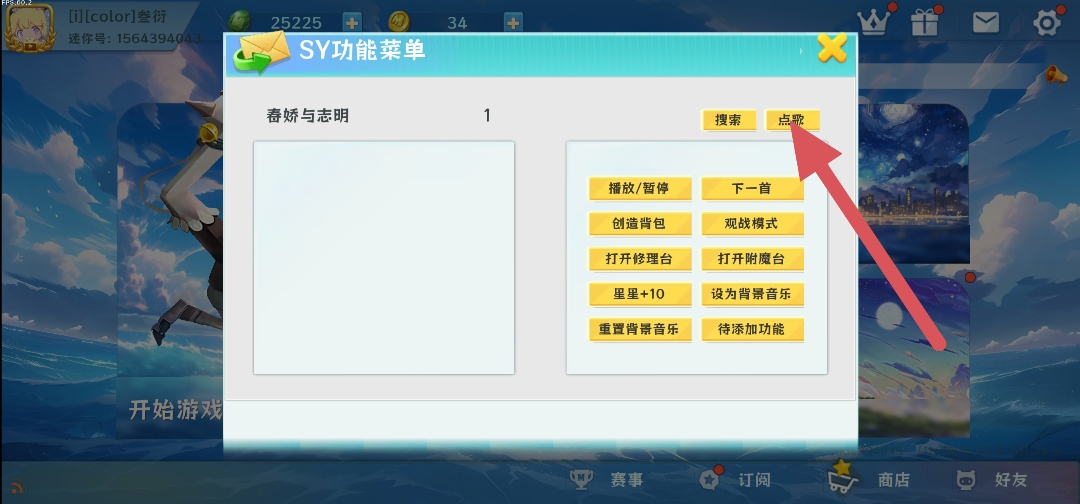
Task: Click the 点歌 song request button
Action: [792, 120]
